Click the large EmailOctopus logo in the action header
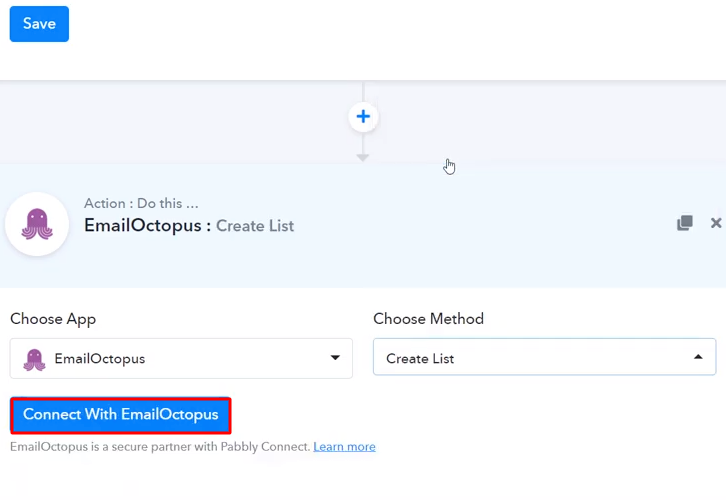This screenshot has width=726, height=500. (37, 224)
